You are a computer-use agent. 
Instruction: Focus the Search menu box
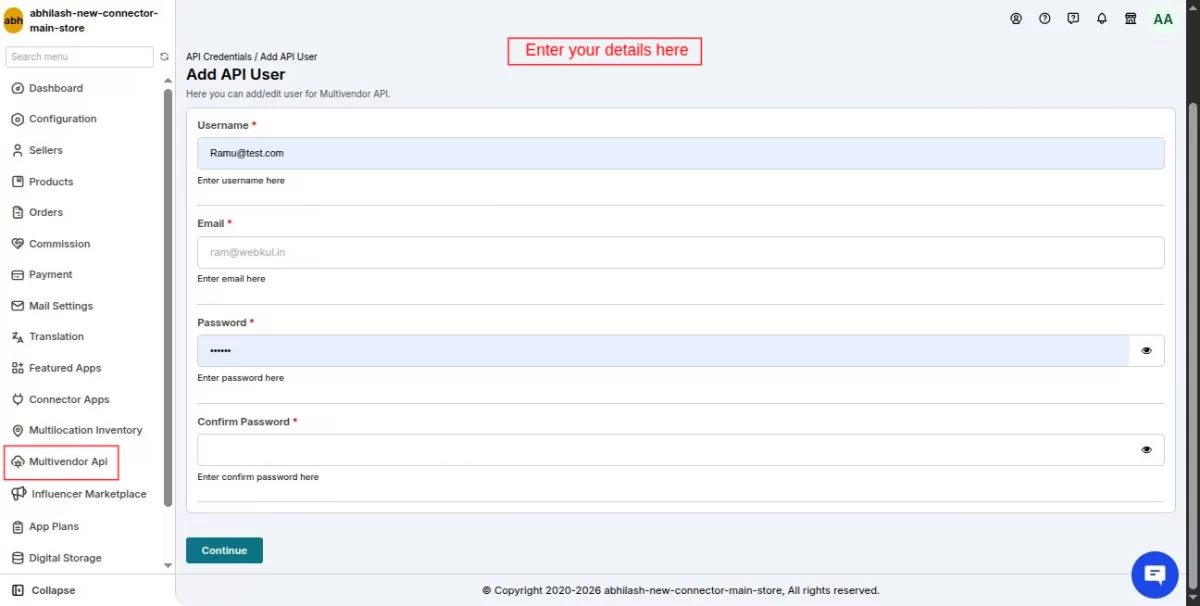point(80,57)
